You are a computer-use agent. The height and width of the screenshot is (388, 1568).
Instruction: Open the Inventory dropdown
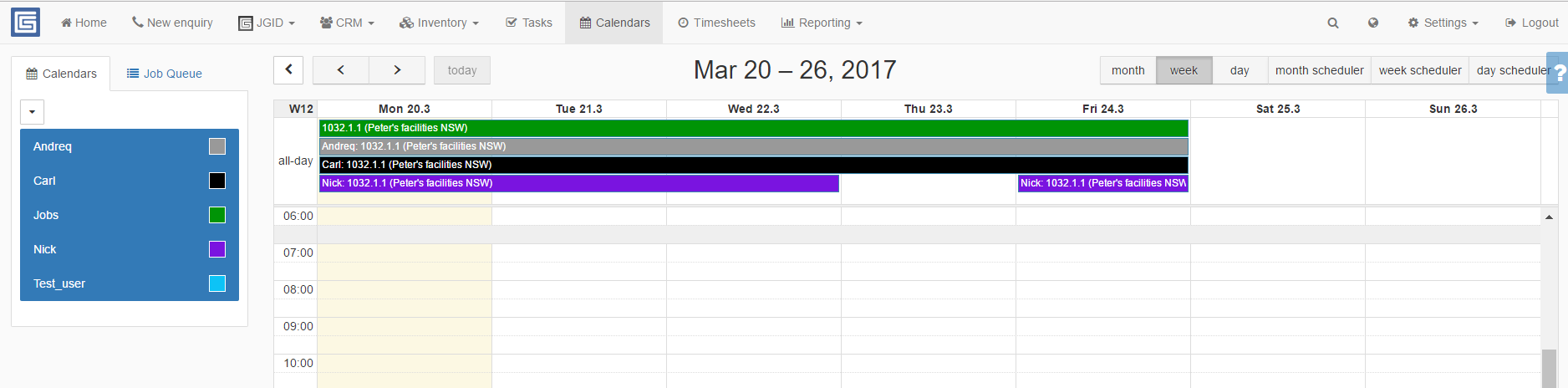tap(439, 23)
